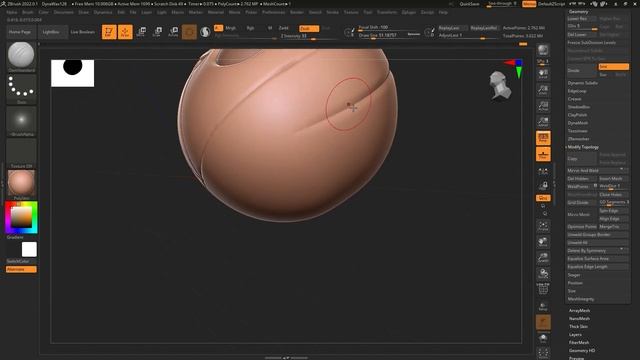This screenshot has height=360, width=640.
Task: Activate the Move transform tool
Action: (141, 32)
